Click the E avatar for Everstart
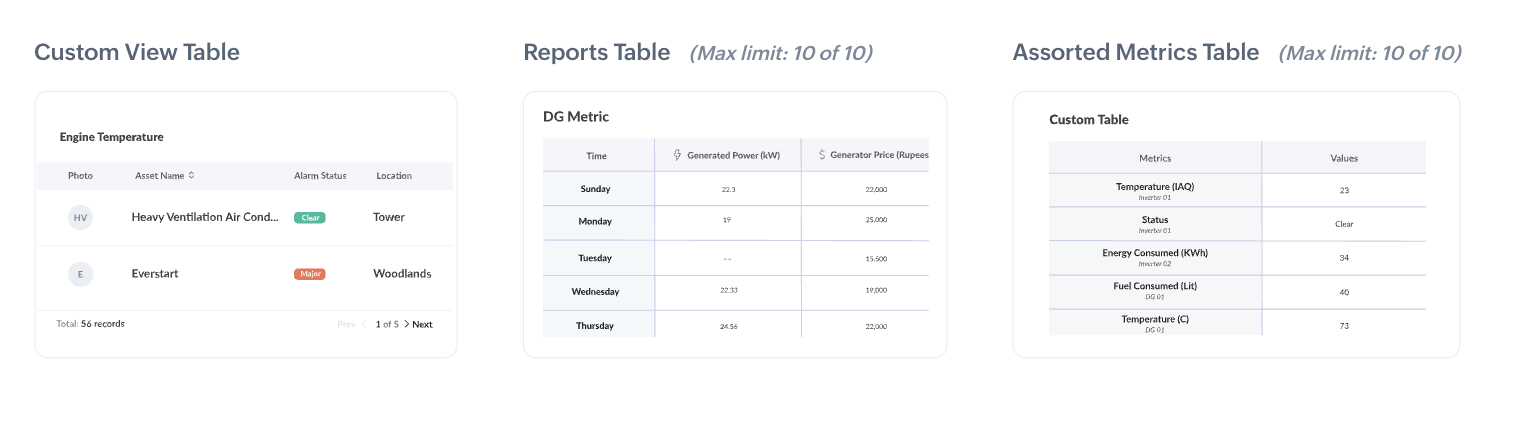The height and width of the screenshot is (436, 1518). [x=80, y=273]
